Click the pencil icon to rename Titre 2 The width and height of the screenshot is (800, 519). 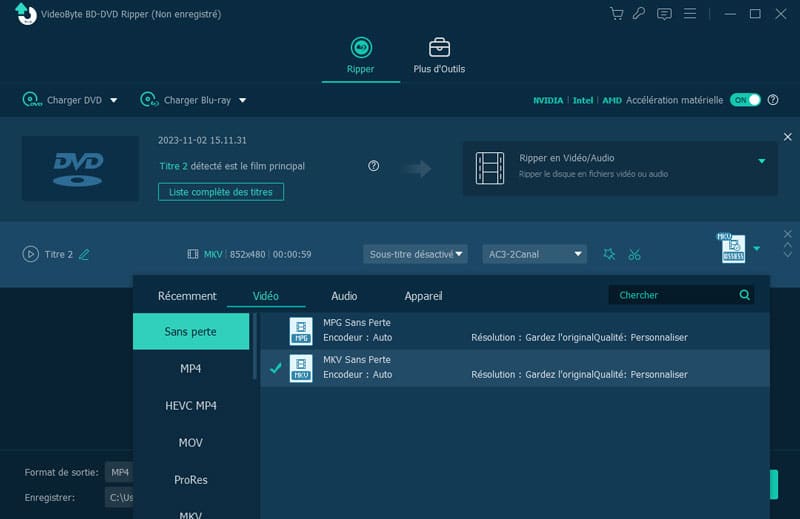pyautogui.click(x=84, y=254)
